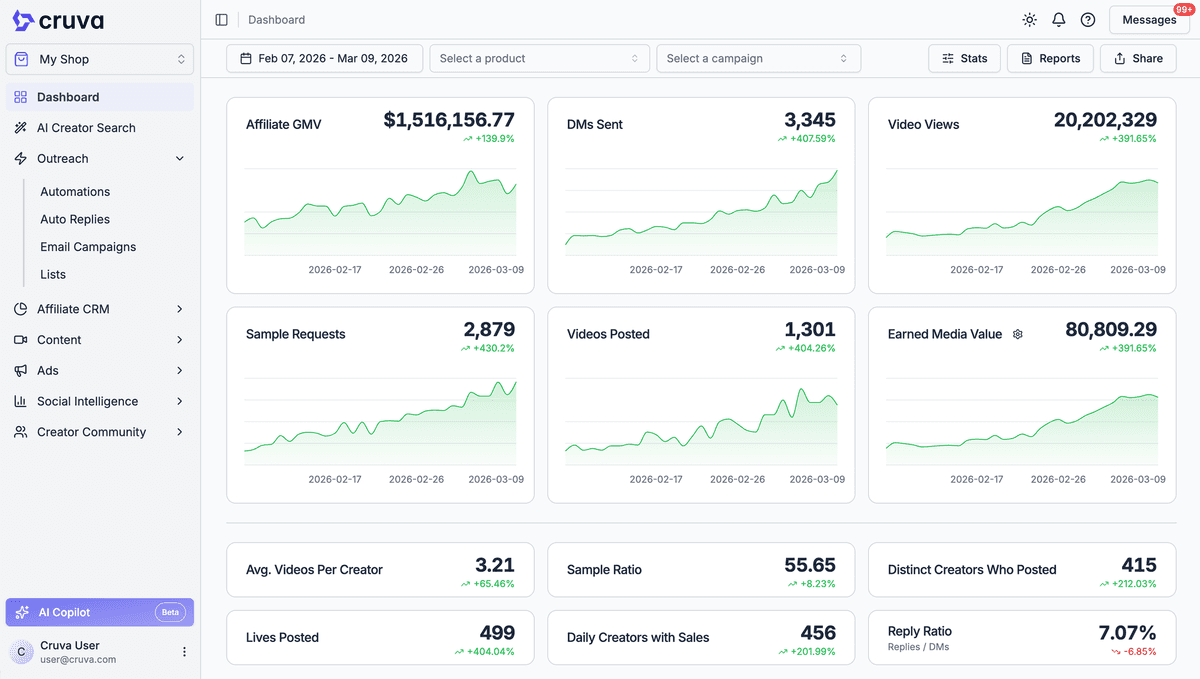Open the Select a product dropdown
Viewport: 1200px width, 679px height.
click(539, 58)
